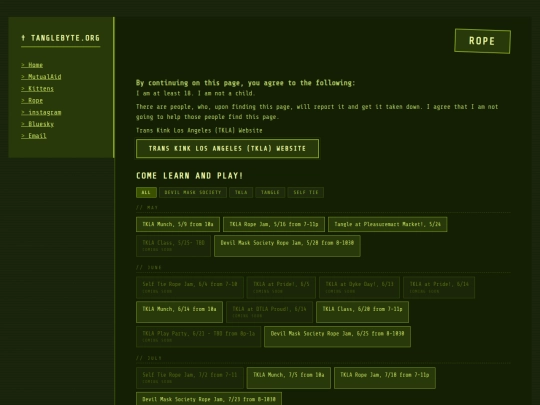Click 'By continuing on this page' heading
This screenshot has height=405, width=540.
245,83
